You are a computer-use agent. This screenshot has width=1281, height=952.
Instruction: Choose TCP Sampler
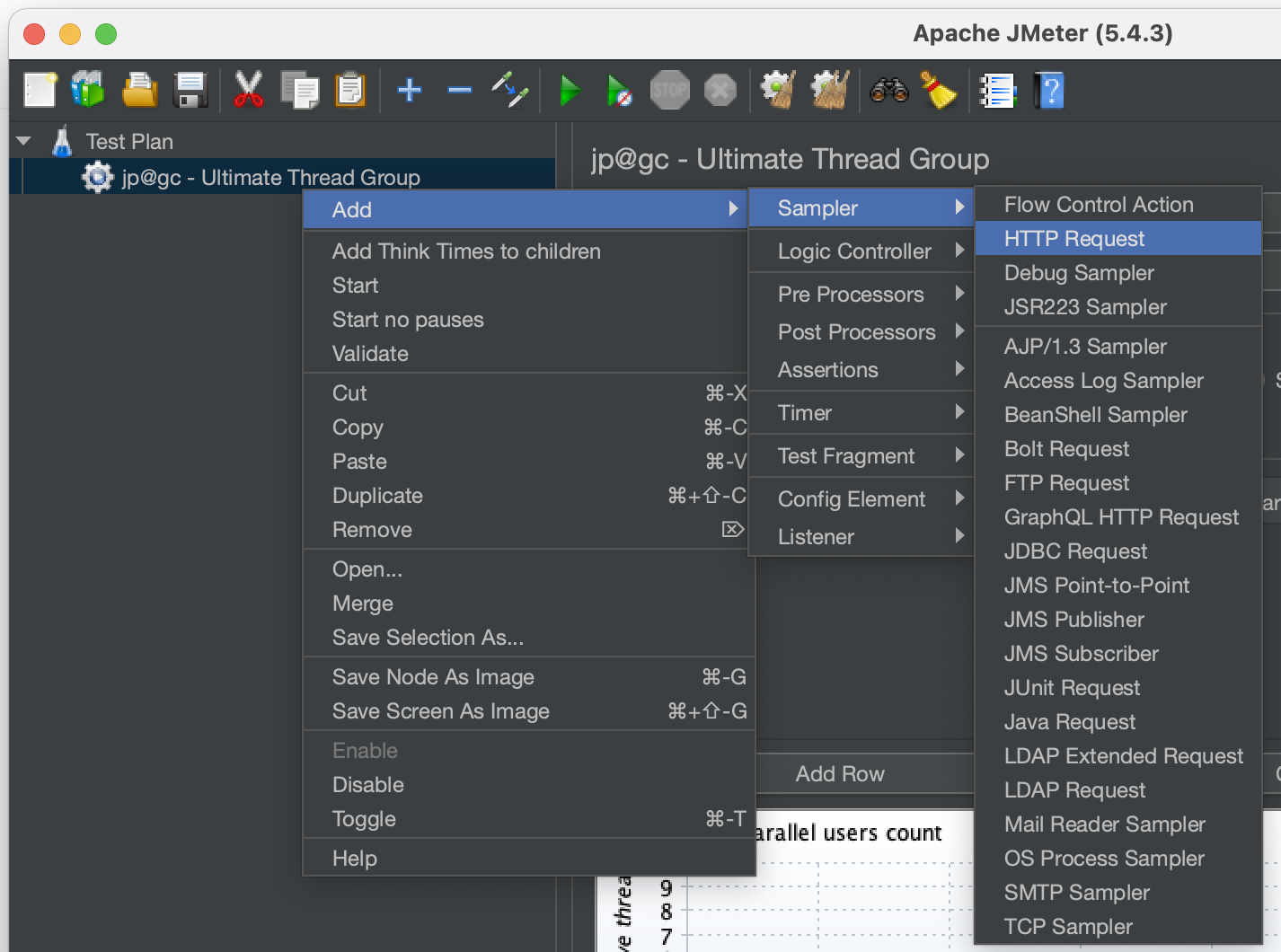(x=1118, y=927)
